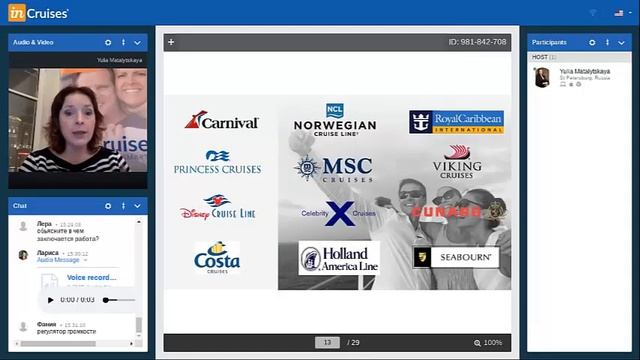This screenshot has width=640, height=360.
Task: Click the total pages '/ 29' text
Action: [353, 343]
